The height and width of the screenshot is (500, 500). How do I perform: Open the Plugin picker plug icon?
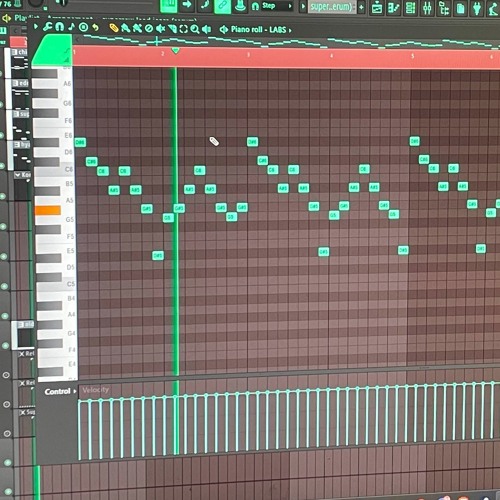(477, 8)
